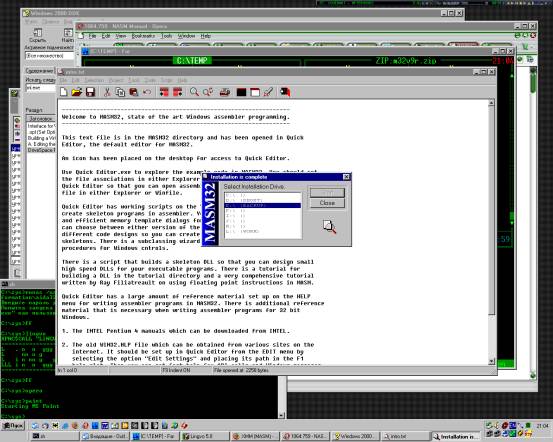The height and width of the screenshot is (442, 553).
Task: Click the editor's vertical scrollbar up arrow
Action: coord(491,103)
